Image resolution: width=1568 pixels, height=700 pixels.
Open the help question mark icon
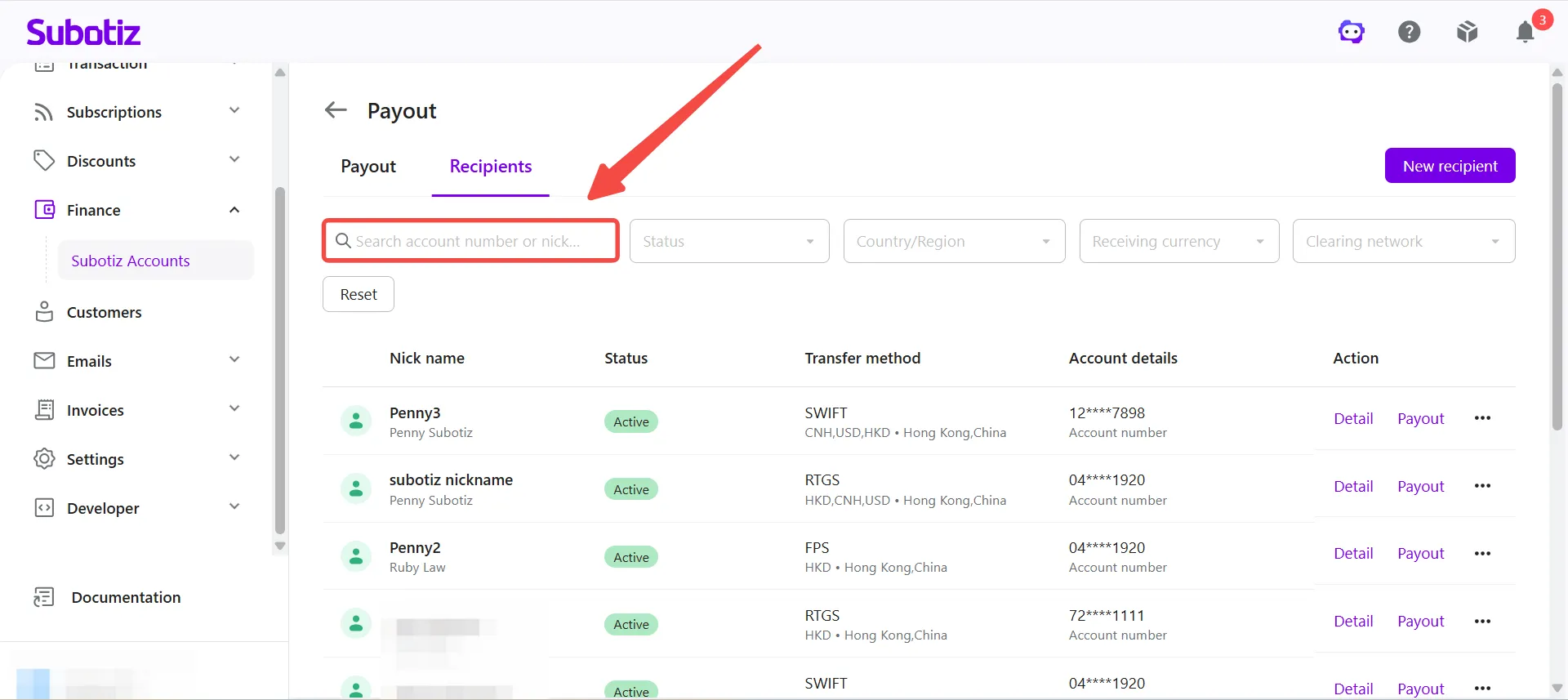(1410, 32)
